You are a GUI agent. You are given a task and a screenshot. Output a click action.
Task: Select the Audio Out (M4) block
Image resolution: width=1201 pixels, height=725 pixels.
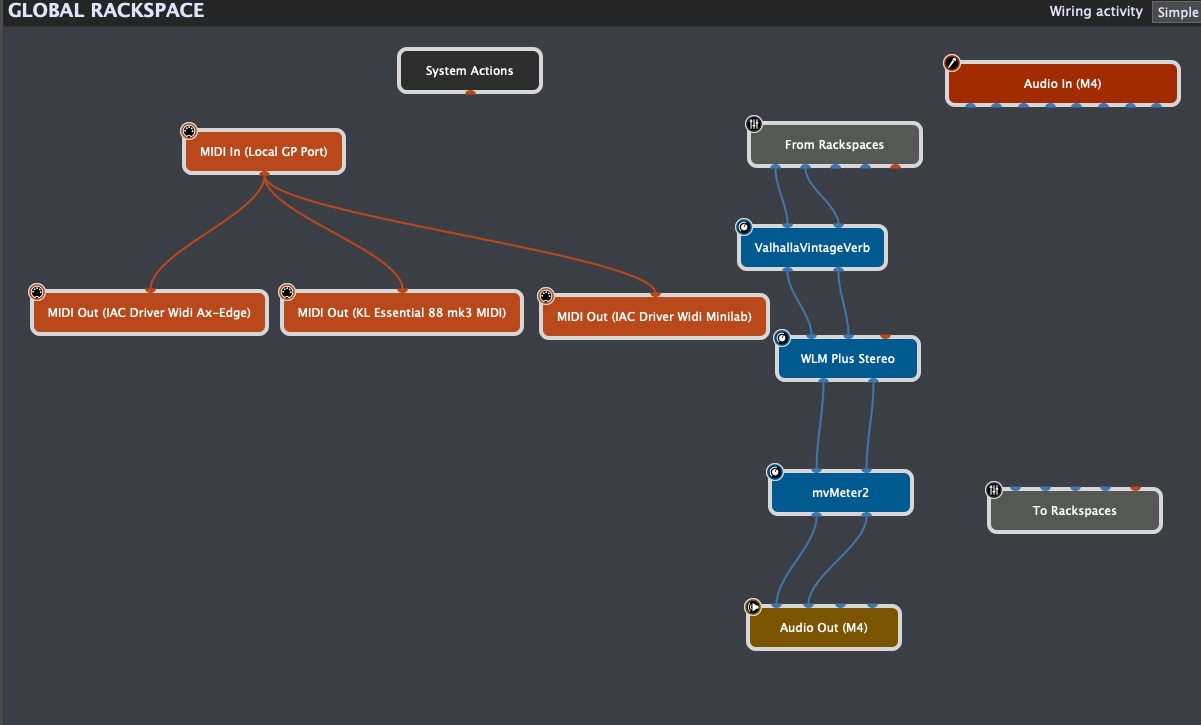coord(824,628)
